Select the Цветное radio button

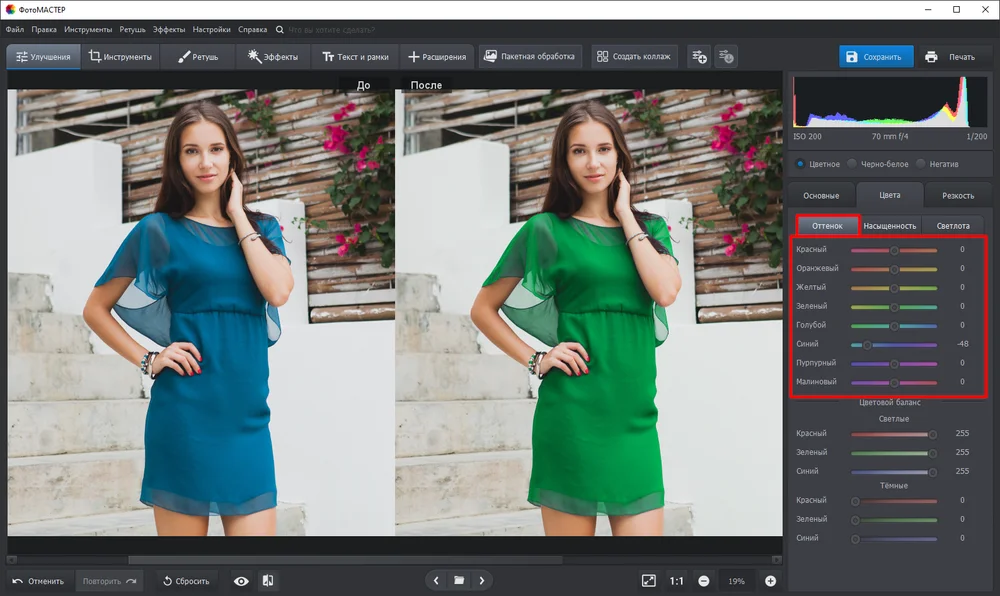pos(800,164)
